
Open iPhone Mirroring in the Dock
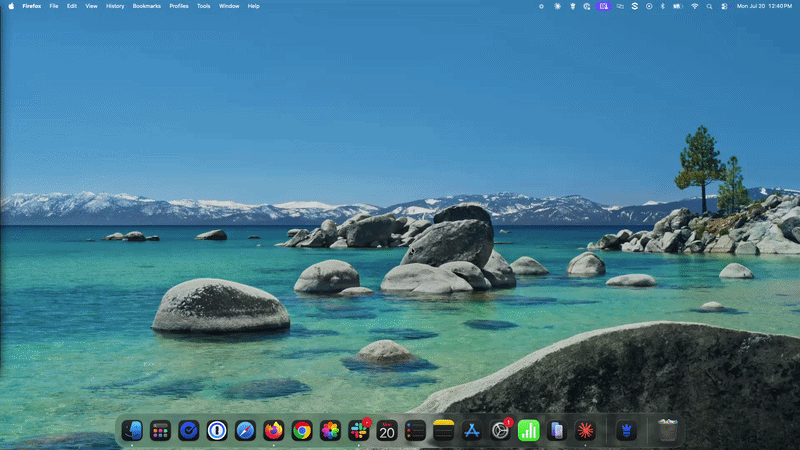click(x=557, y=431)
